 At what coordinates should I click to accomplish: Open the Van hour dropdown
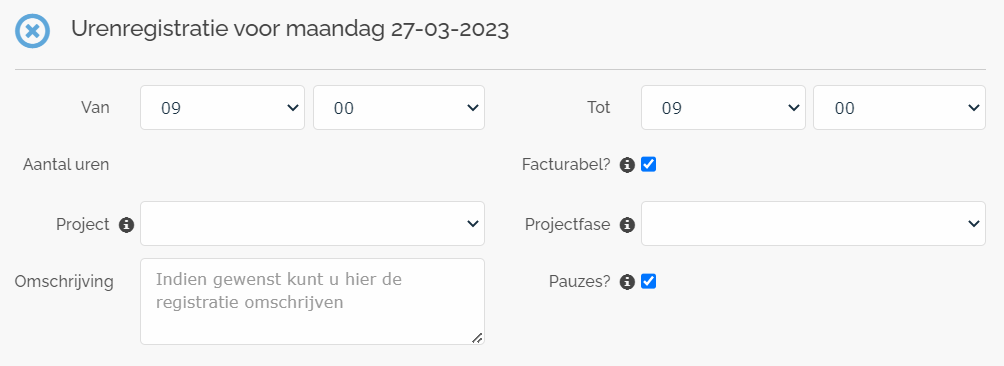click(x=222, y=107)
